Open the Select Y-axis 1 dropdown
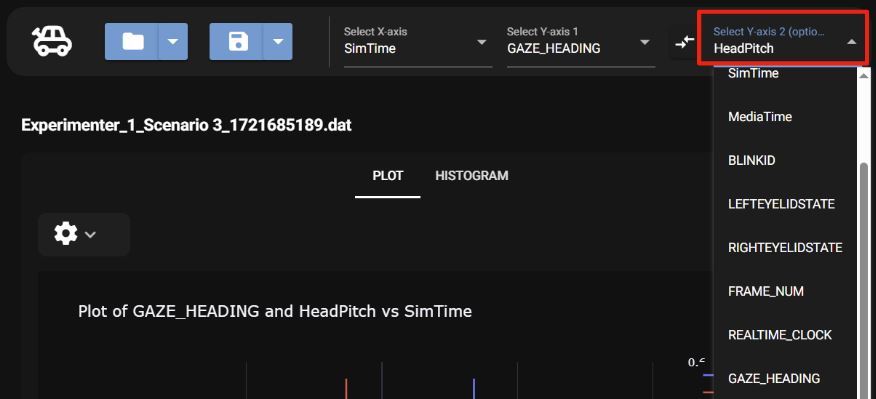 (581, 42)
